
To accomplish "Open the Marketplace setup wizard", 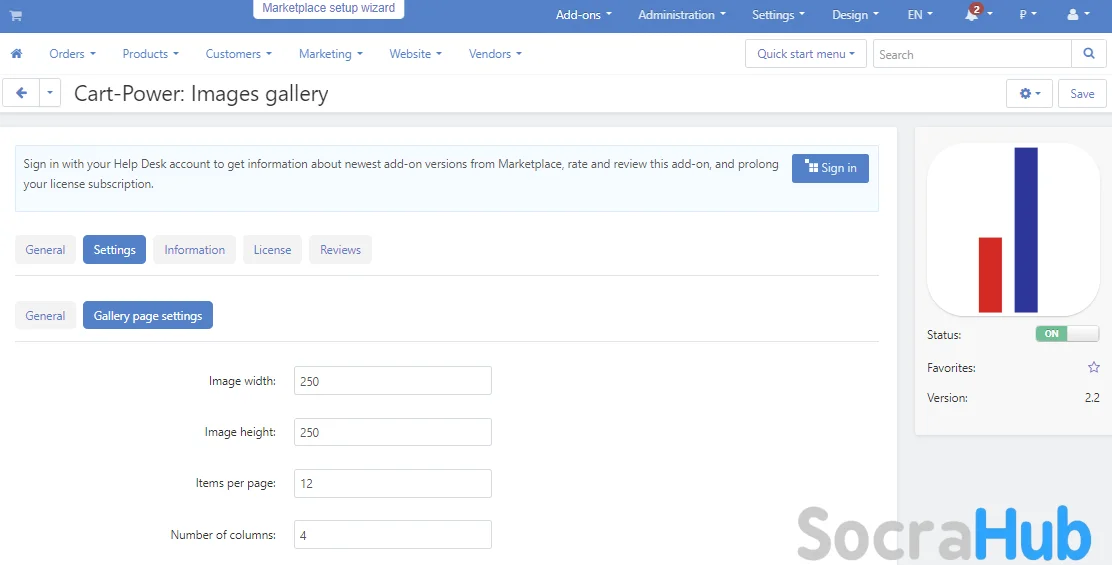I will click(328, 9).
